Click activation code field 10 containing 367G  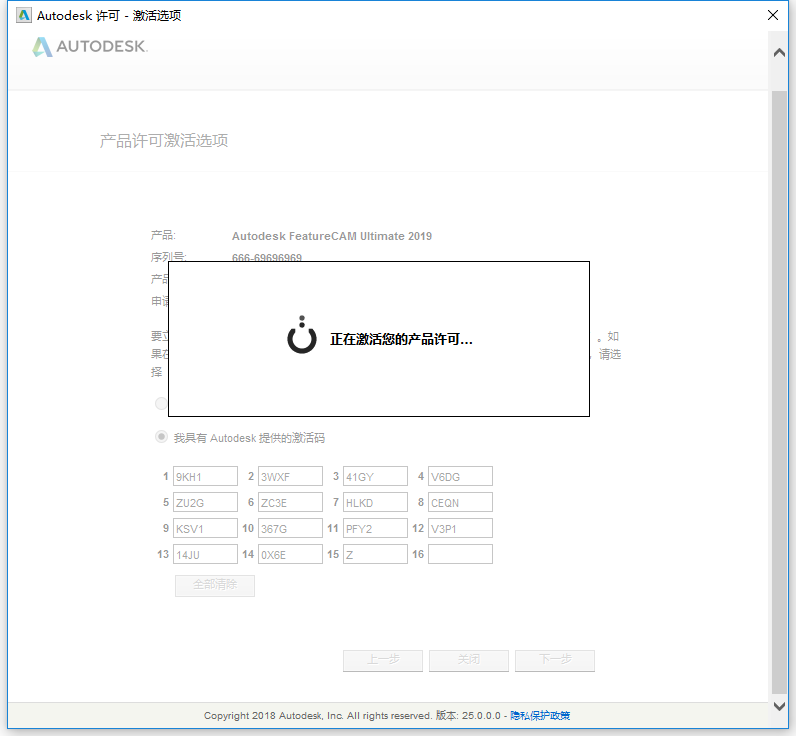290,528
